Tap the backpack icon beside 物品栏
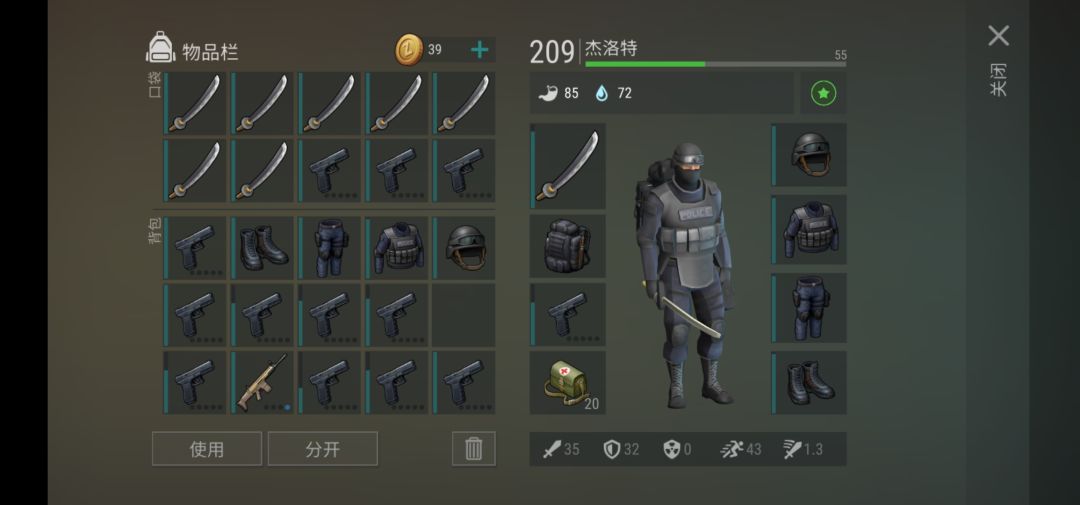1080x505 pixels. 160,48
